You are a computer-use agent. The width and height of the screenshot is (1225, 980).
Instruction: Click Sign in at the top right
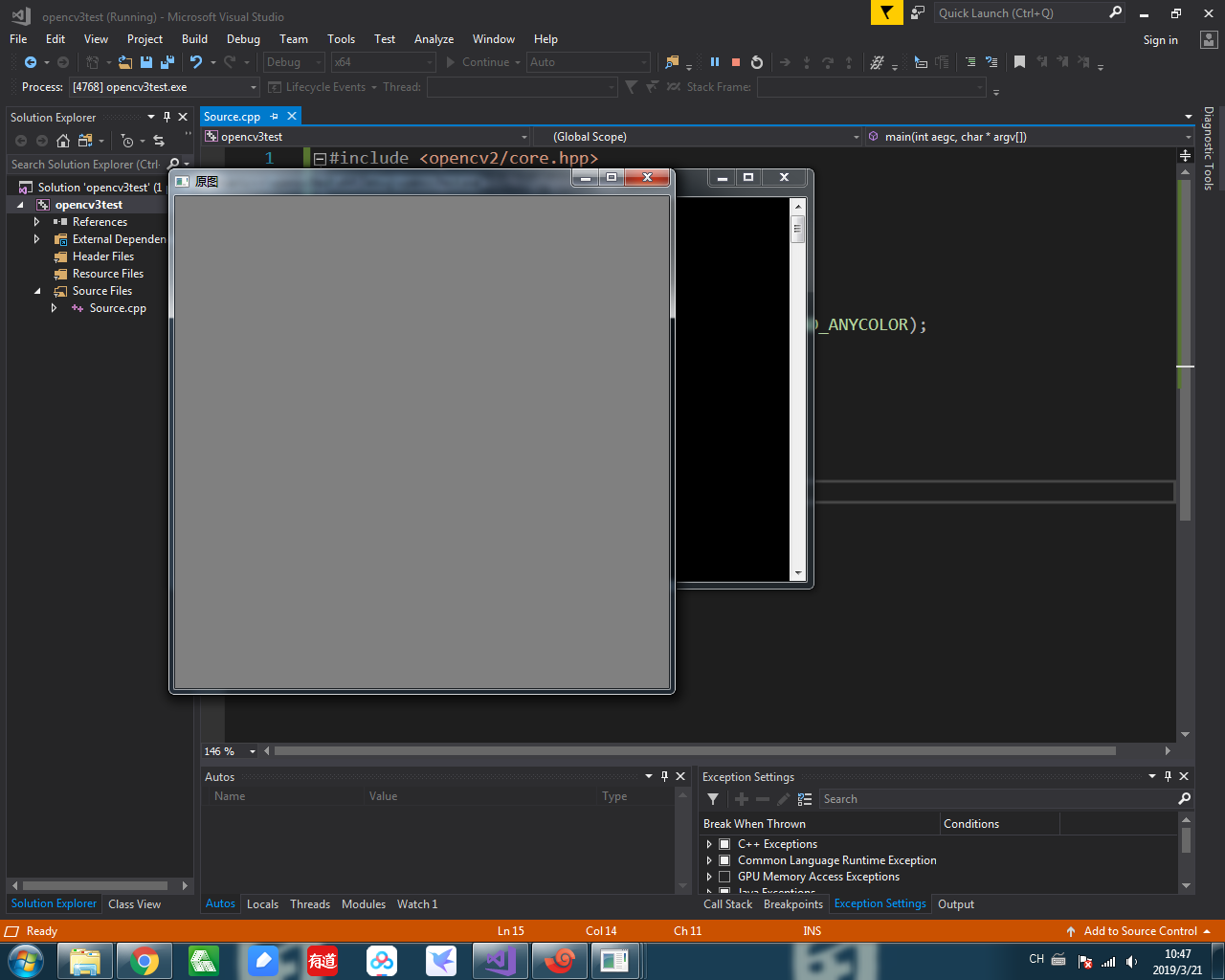coord(1160,40)
